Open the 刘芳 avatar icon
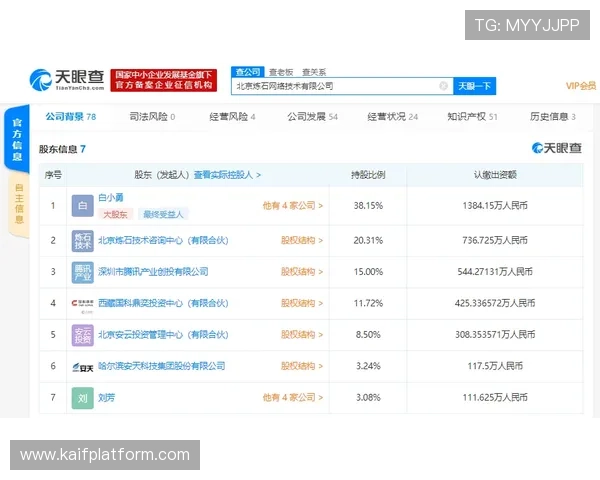The width and height of the screenshot is (600, 480). click(x=83, y=398)
